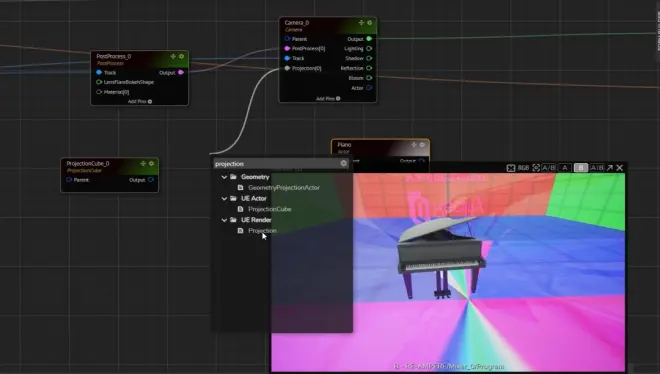Image resolution: width=660 pixels, height=374 pixels.
Task: Enable A|B split comparison view
Action: pyautogui.click(x=597, y=168)
